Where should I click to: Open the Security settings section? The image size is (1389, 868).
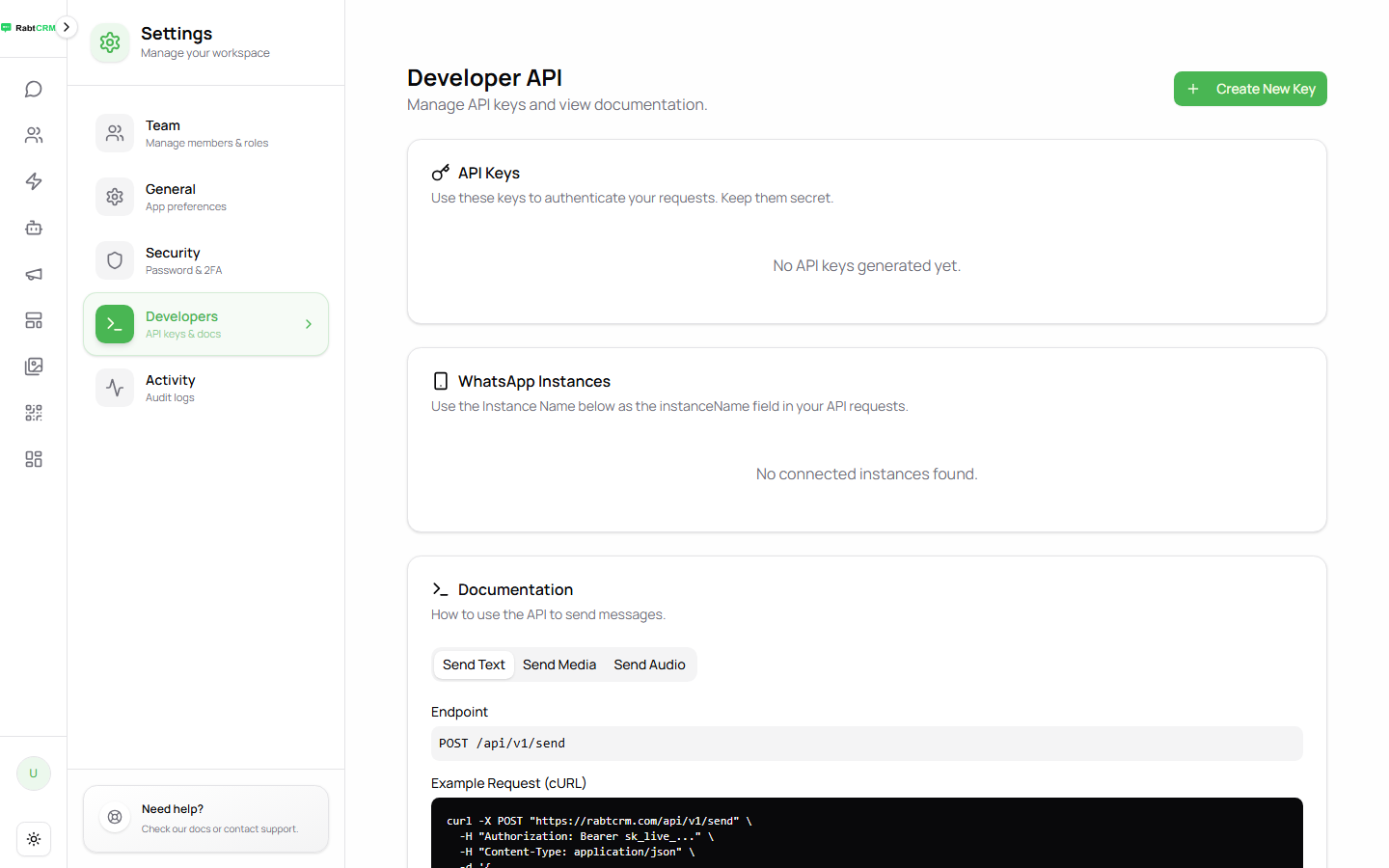tap(205, 260)
